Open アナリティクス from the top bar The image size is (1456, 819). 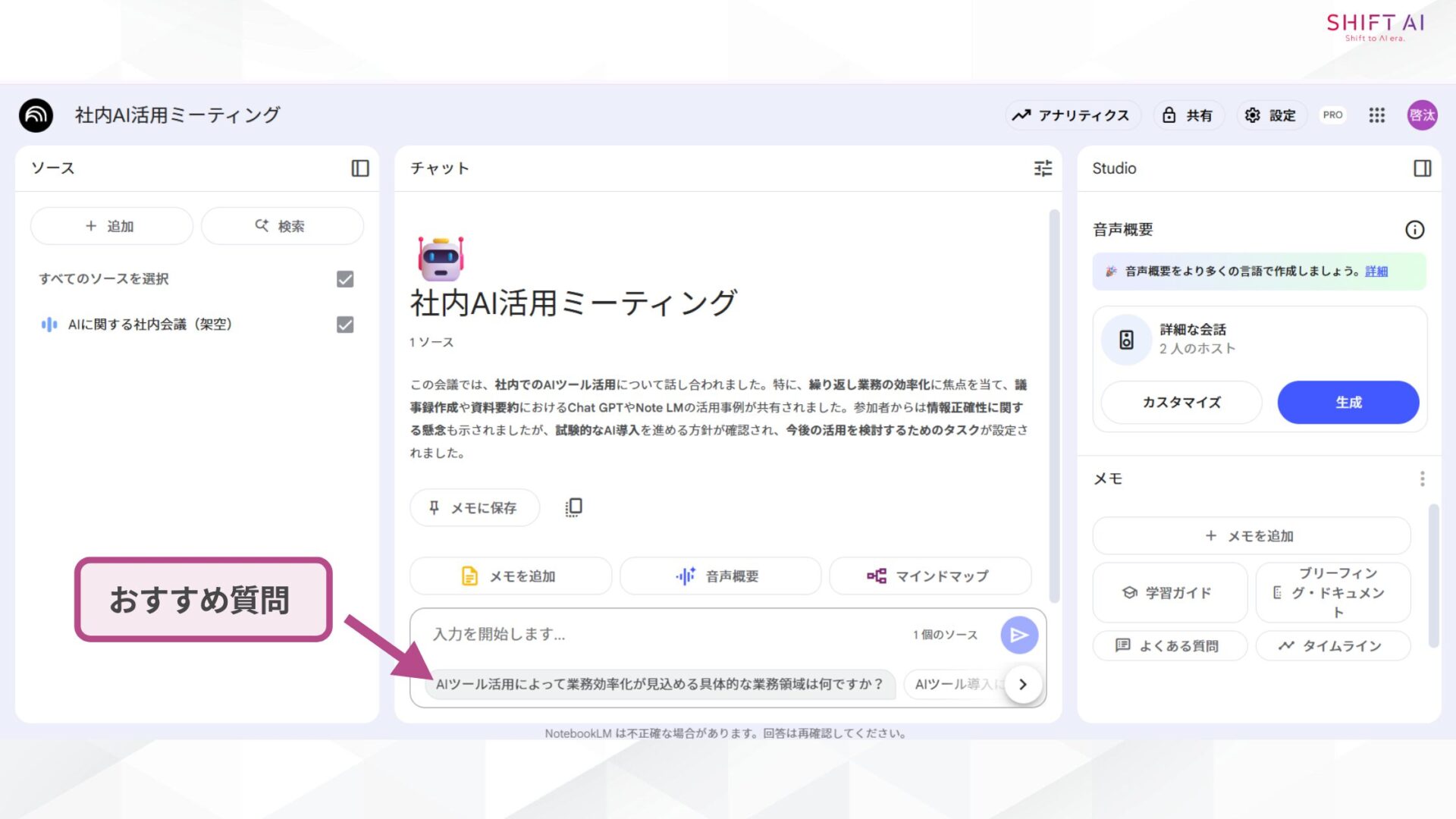point(1072,115)
